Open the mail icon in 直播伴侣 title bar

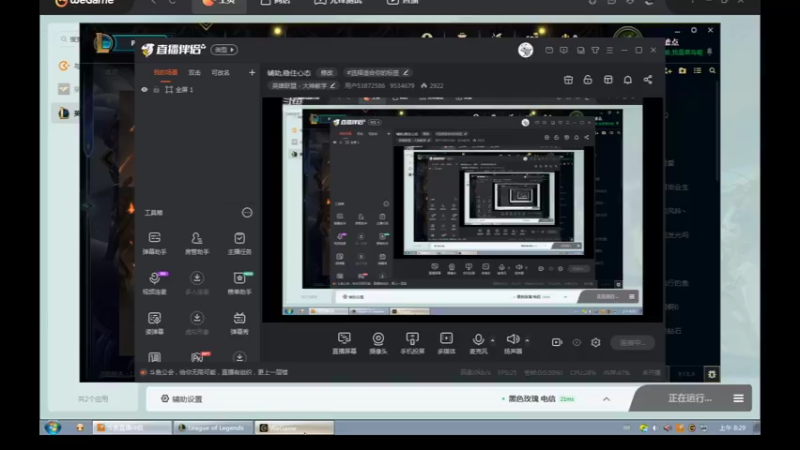(549, 50)
